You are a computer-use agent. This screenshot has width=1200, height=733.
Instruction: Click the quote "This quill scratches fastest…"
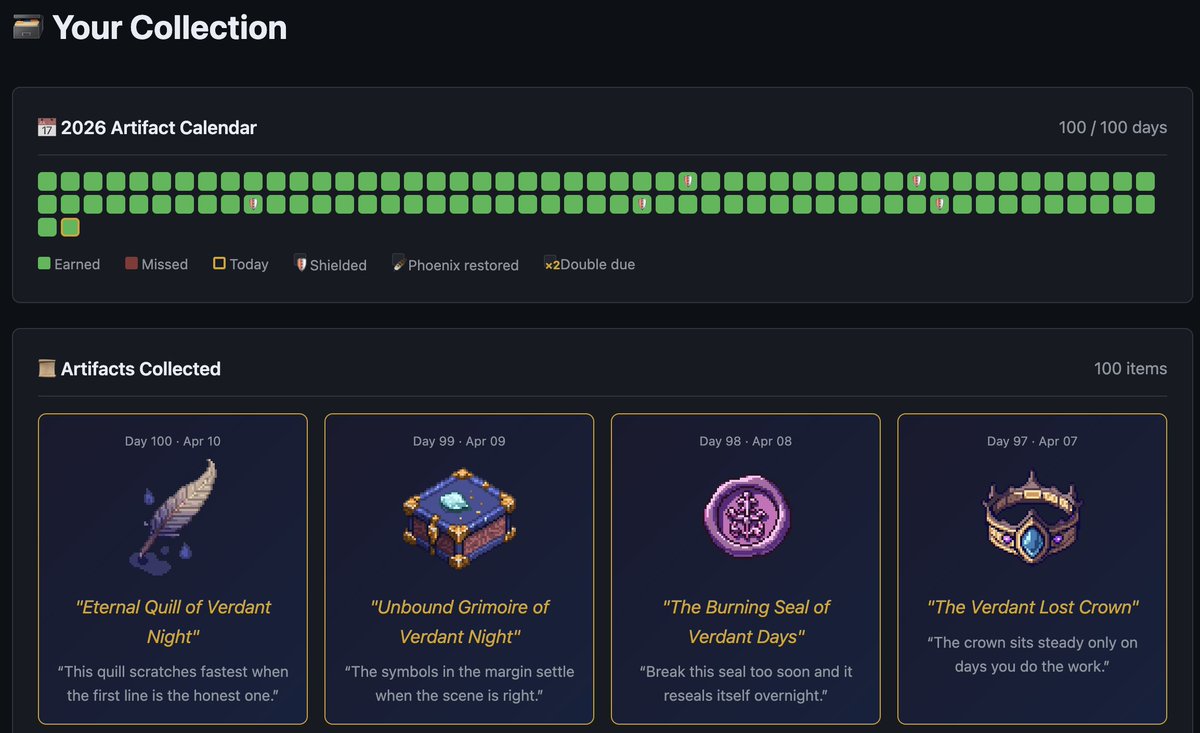tap(173, 683)
